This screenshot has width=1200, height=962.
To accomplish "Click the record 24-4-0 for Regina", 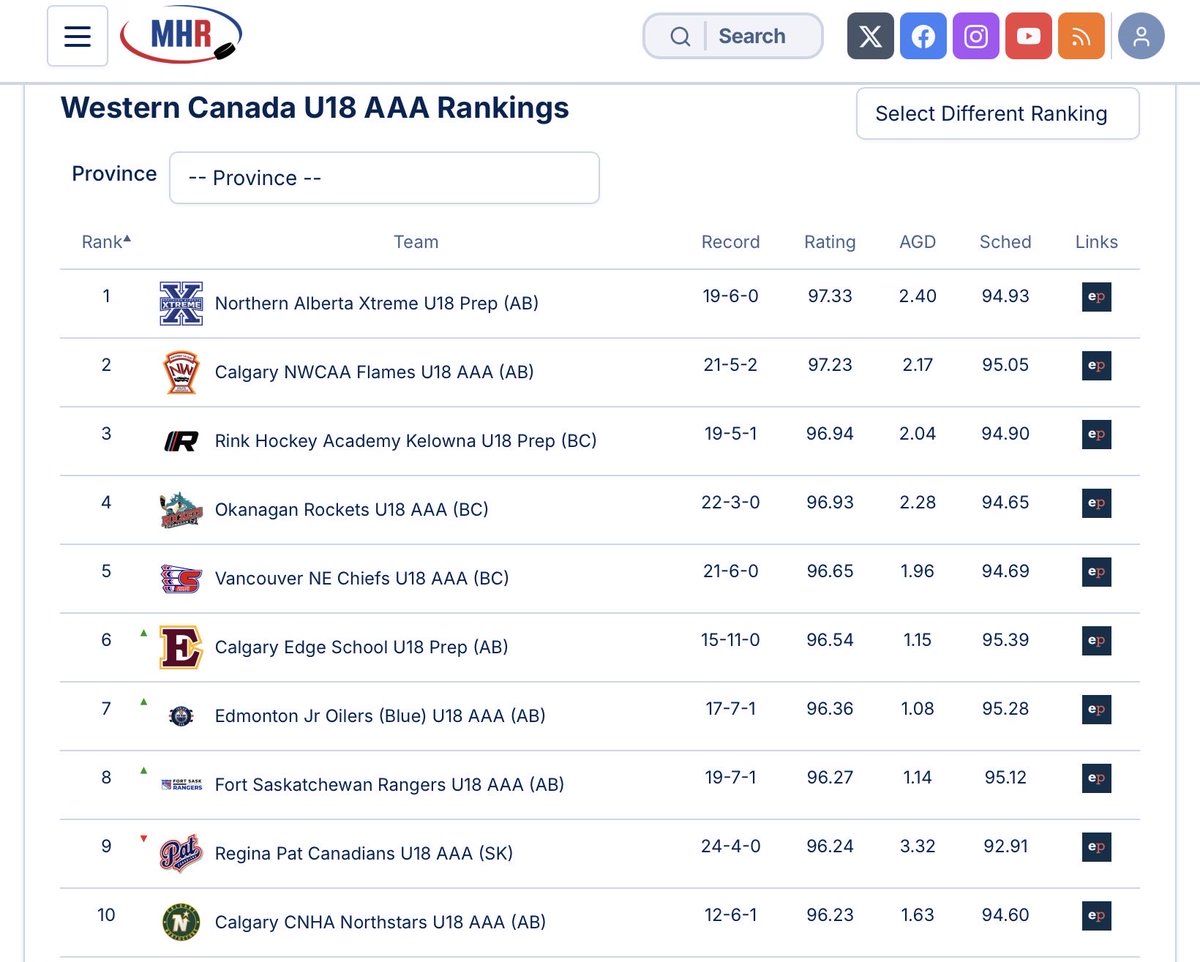I will 730,846.
